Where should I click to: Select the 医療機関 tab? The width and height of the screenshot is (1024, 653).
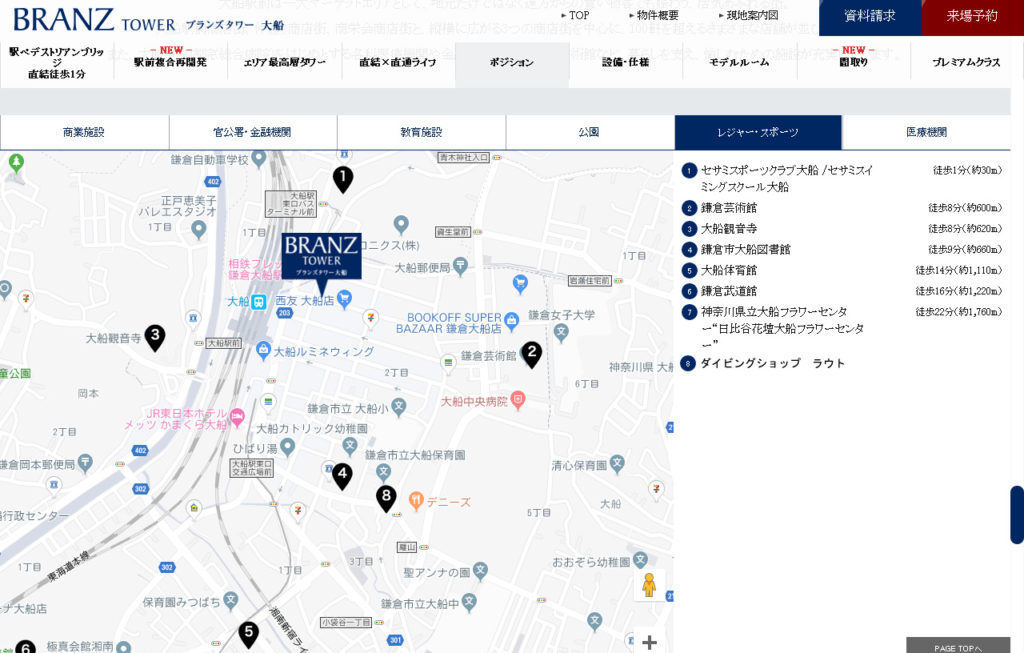[926, 133]
